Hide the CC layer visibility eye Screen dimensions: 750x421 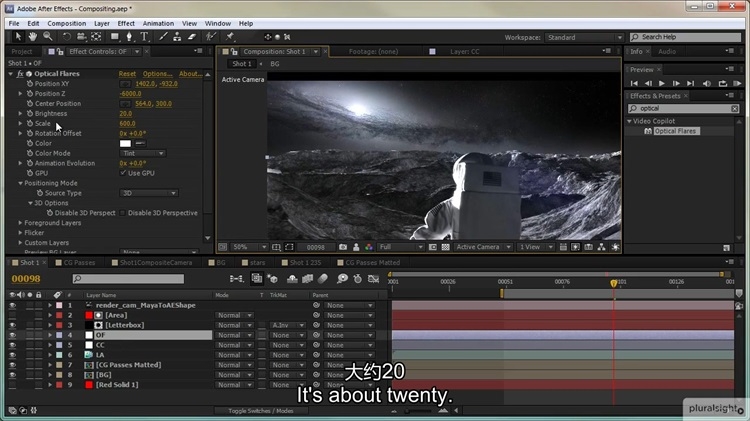click(12, 345)
